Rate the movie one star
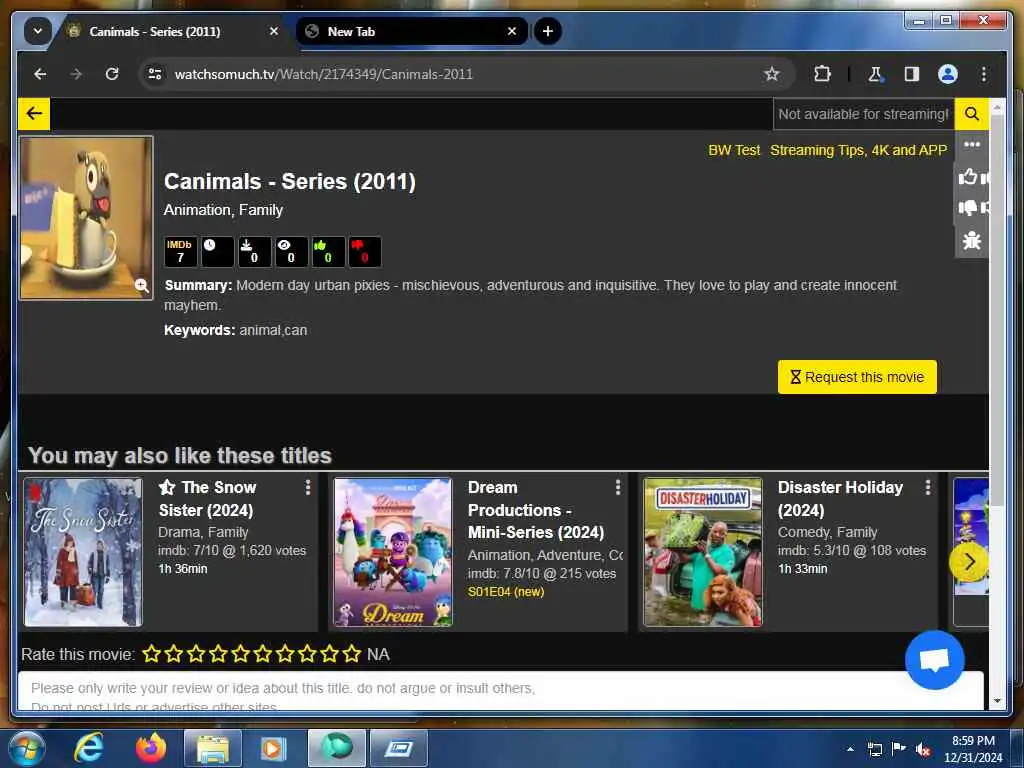The height and width of the screenshot is (768, 1024). [152, 653]
